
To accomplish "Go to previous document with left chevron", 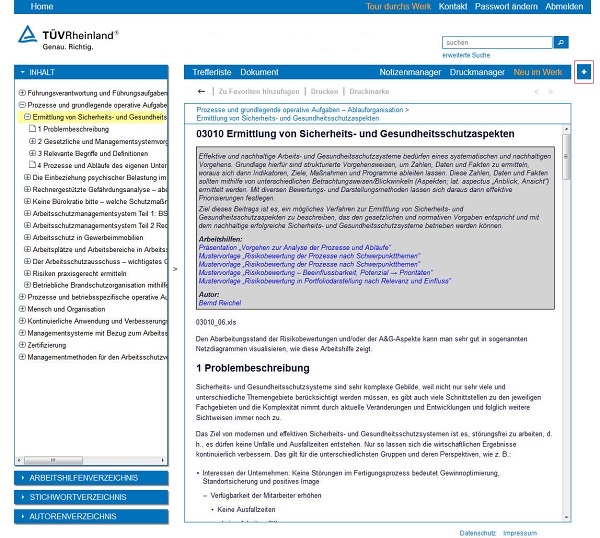I will pyautogui.click(x=536, y=91).
